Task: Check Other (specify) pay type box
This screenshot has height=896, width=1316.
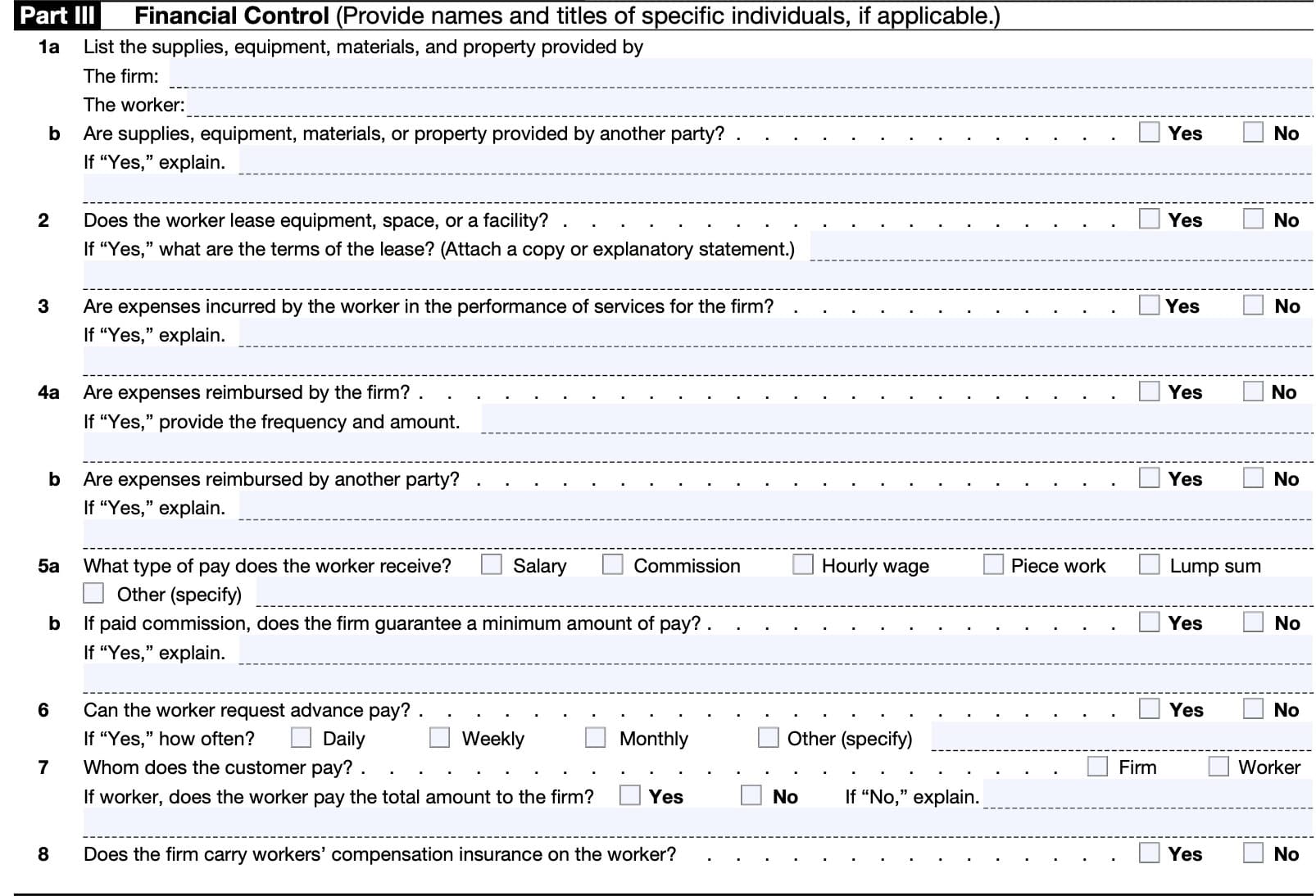Action: 94,593
